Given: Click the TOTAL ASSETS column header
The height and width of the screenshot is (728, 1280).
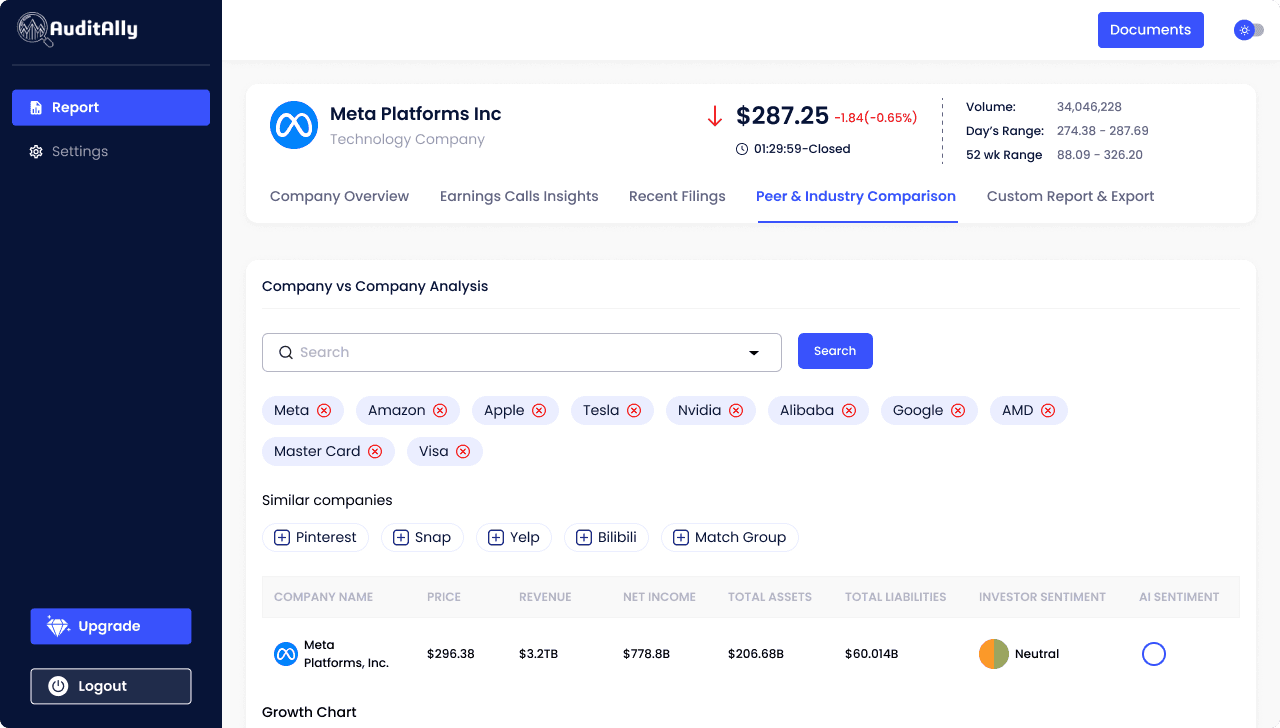Looking at the screenshot, I should coord(770,597).
